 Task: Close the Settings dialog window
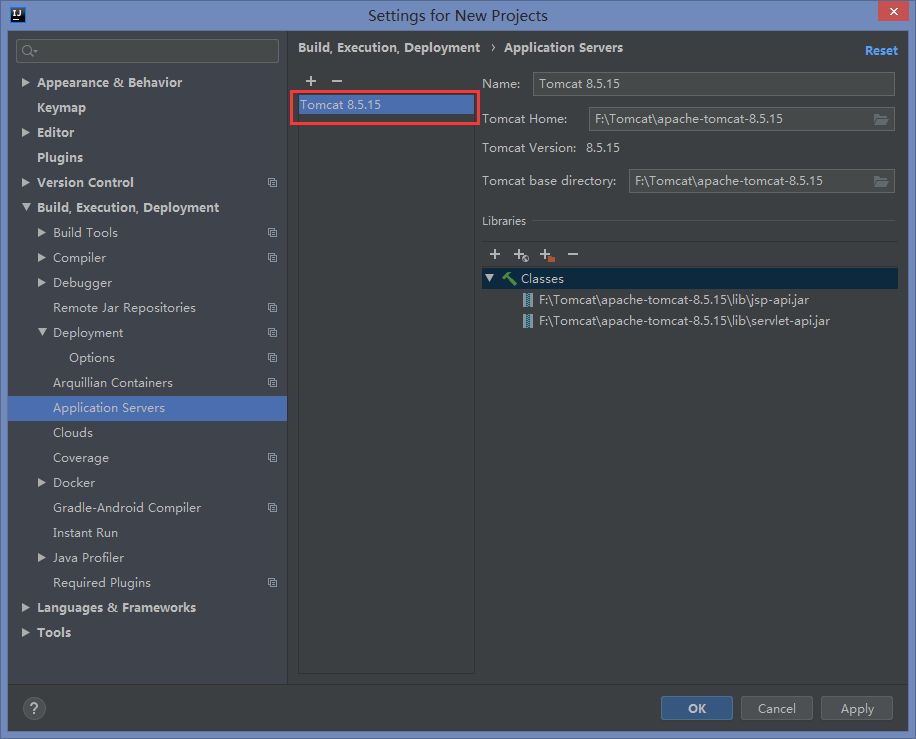(893, 11)
